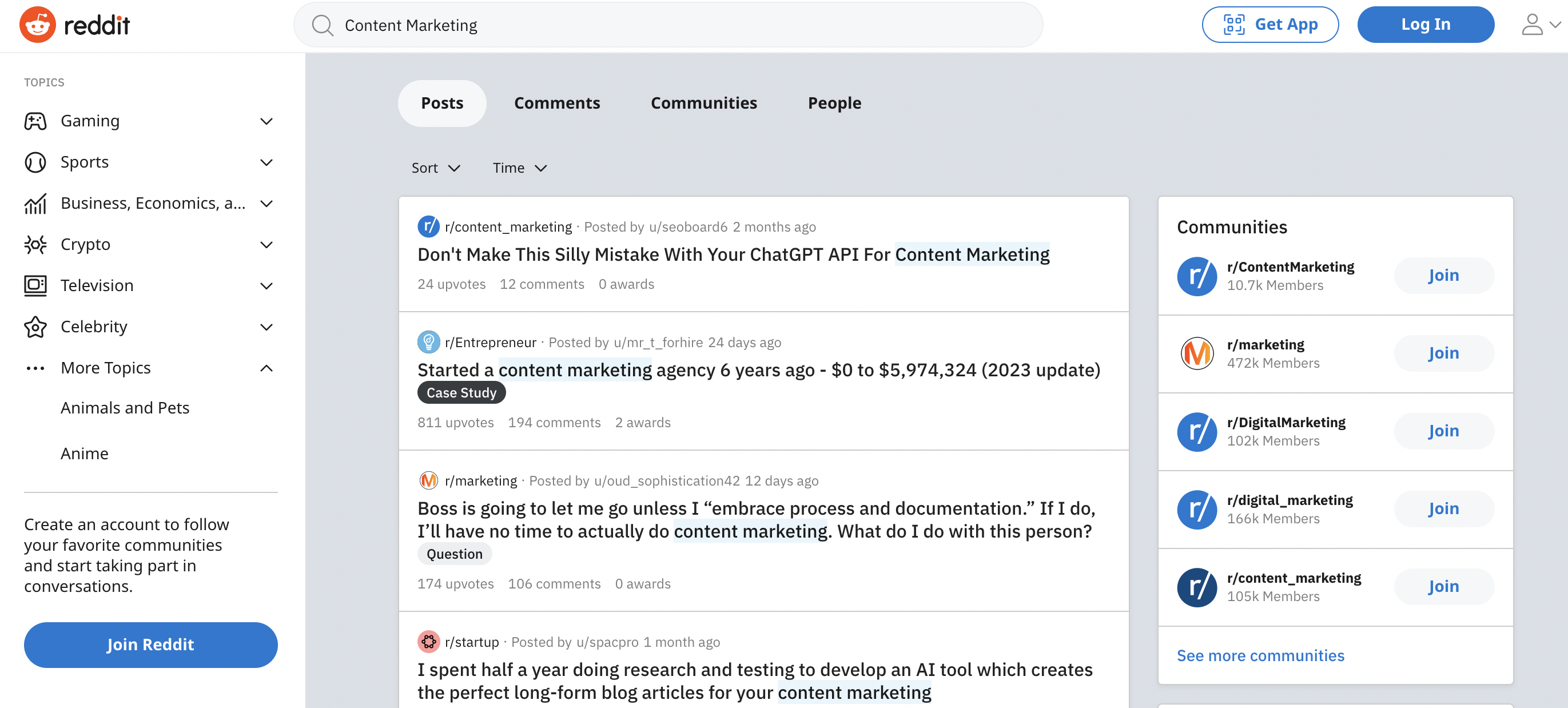The height and width of the screenshot is (708, 1568).
Task: Click the Case Study flair tag
Action: pyautogui.click(x=461, y=393)
